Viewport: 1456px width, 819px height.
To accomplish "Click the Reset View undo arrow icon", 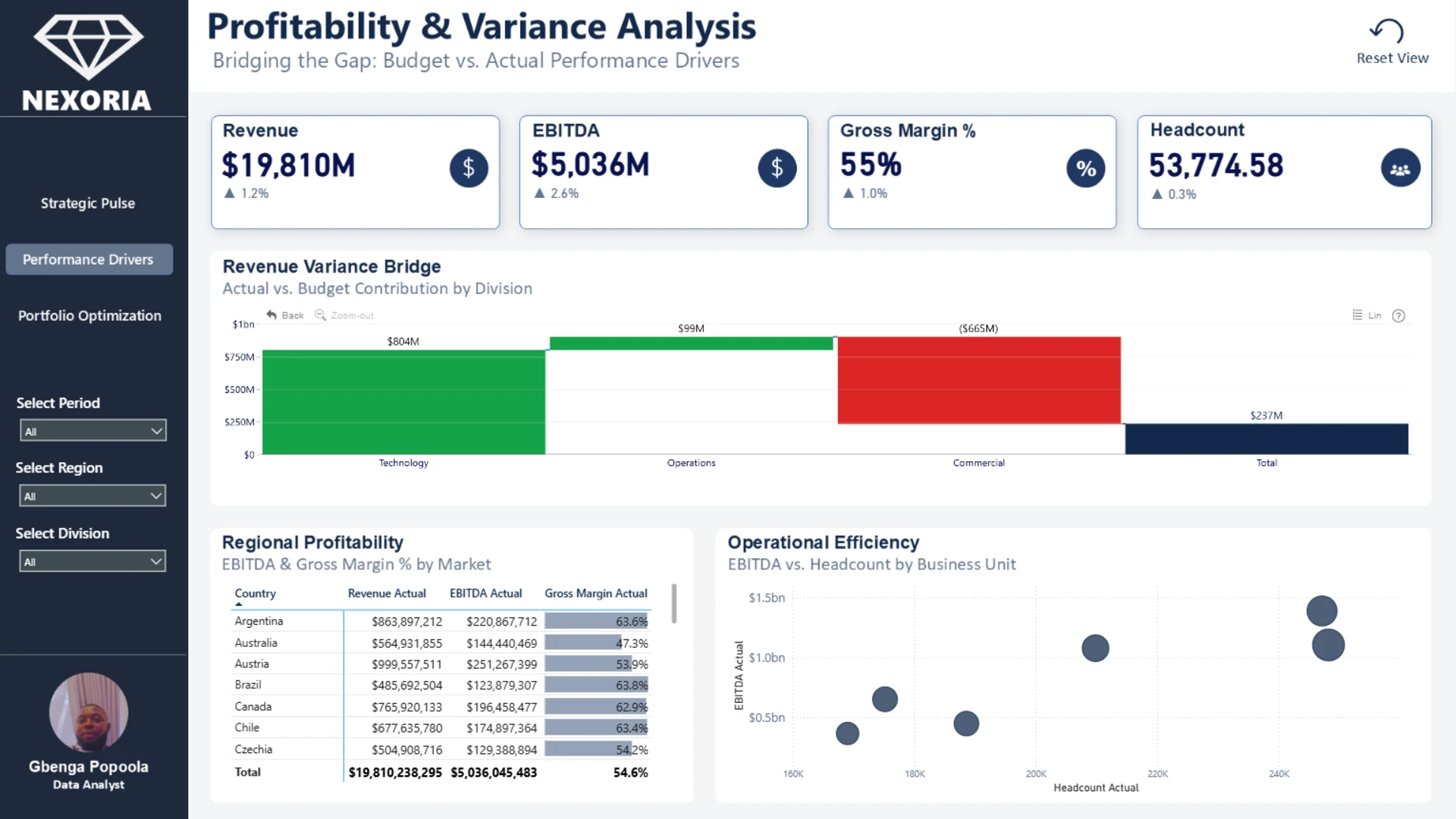I will coord(1386,31).
